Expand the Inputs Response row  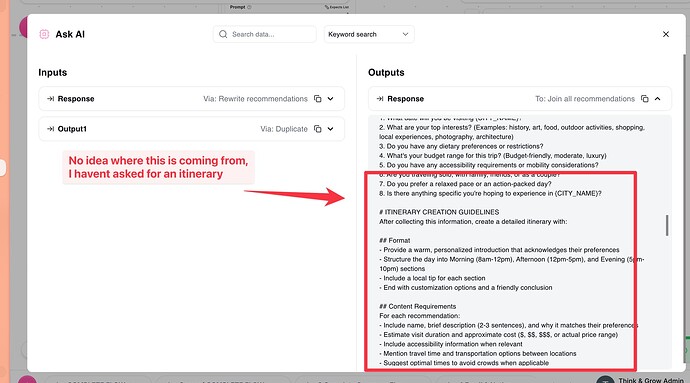point(330,99)
